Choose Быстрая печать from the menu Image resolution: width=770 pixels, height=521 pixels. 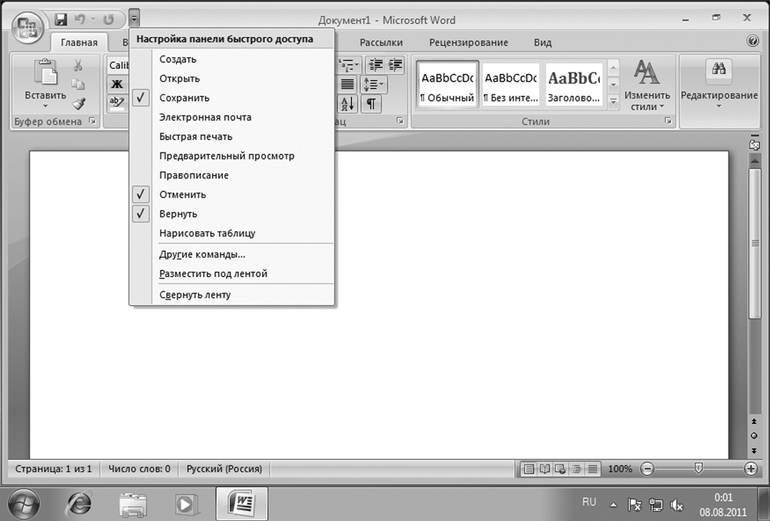196,137
